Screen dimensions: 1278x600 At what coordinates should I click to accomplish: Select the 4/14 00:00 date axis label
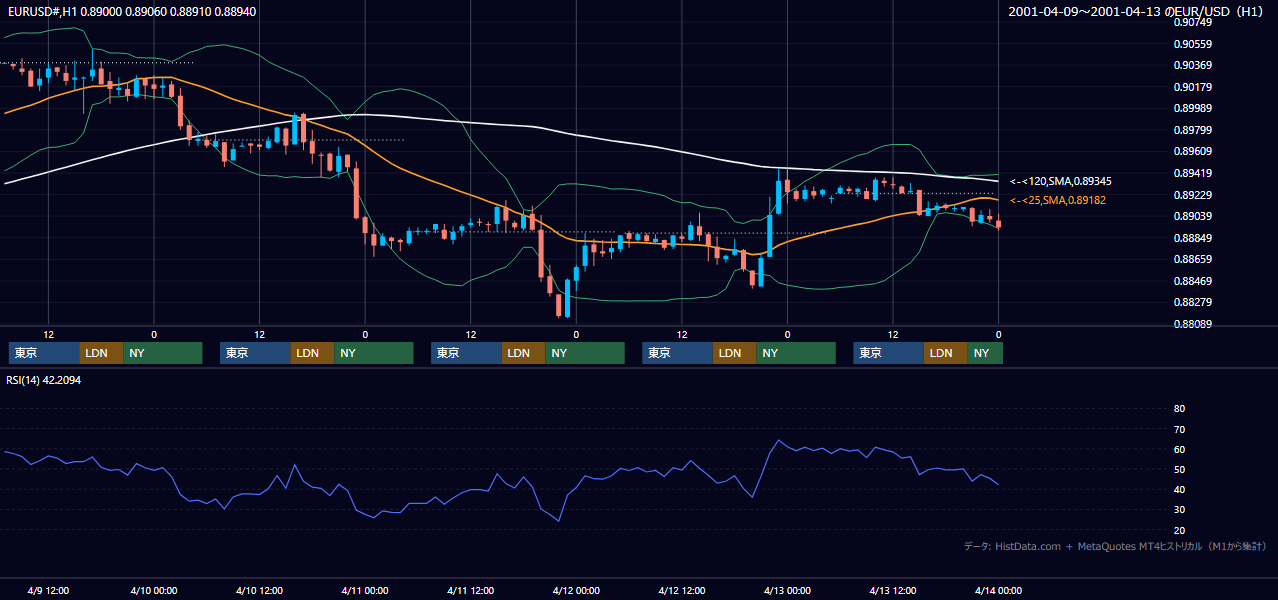point(997,590)
